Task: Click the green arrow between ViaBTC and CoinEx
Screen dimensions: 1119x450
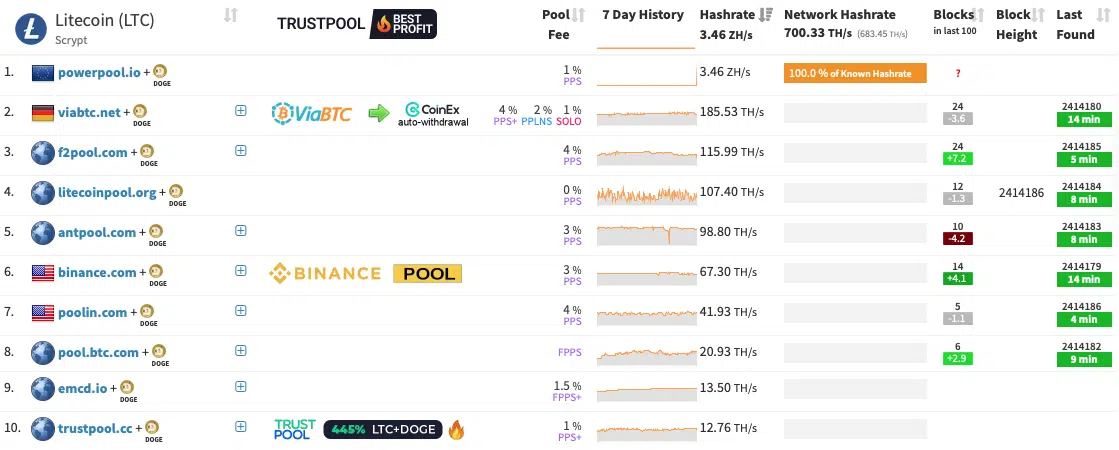Action: (379, 113)
